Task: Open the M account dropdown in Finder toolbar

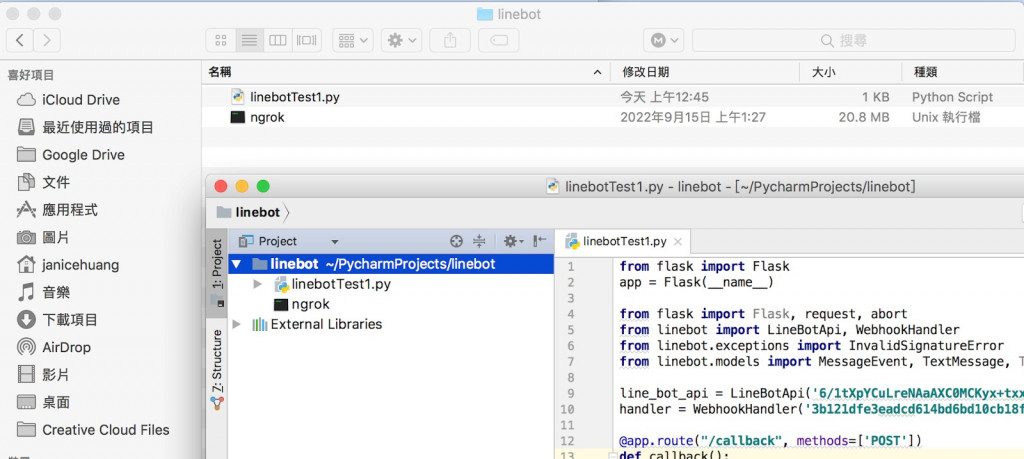Action: [664, 40]
